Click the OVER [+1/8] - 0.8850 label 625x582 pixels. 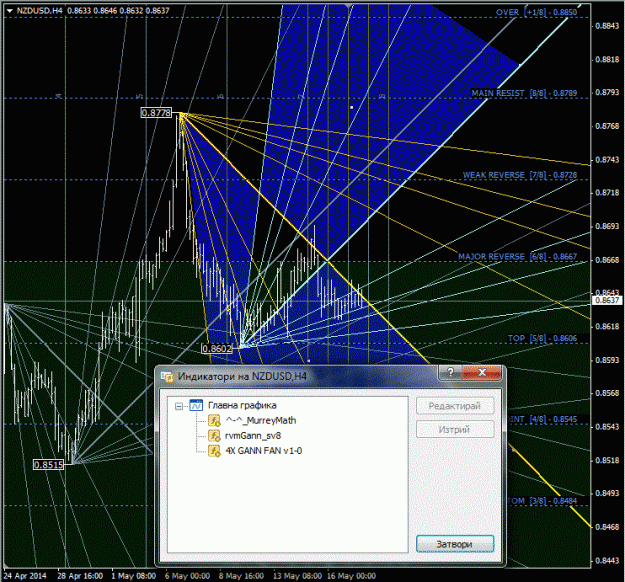[537, 12]
